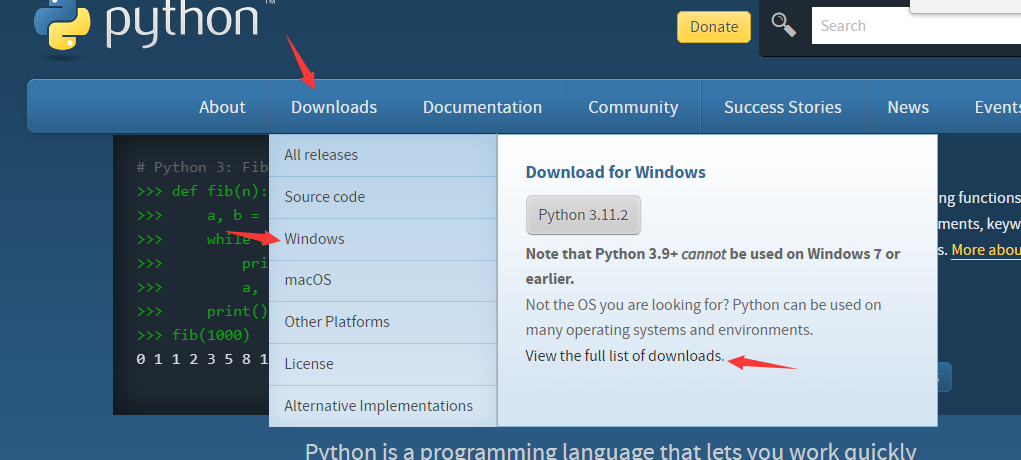Viewport: 1021px width, 460px height.
Task: Download Python 3.11.2 button
Action: coord(583,215)
